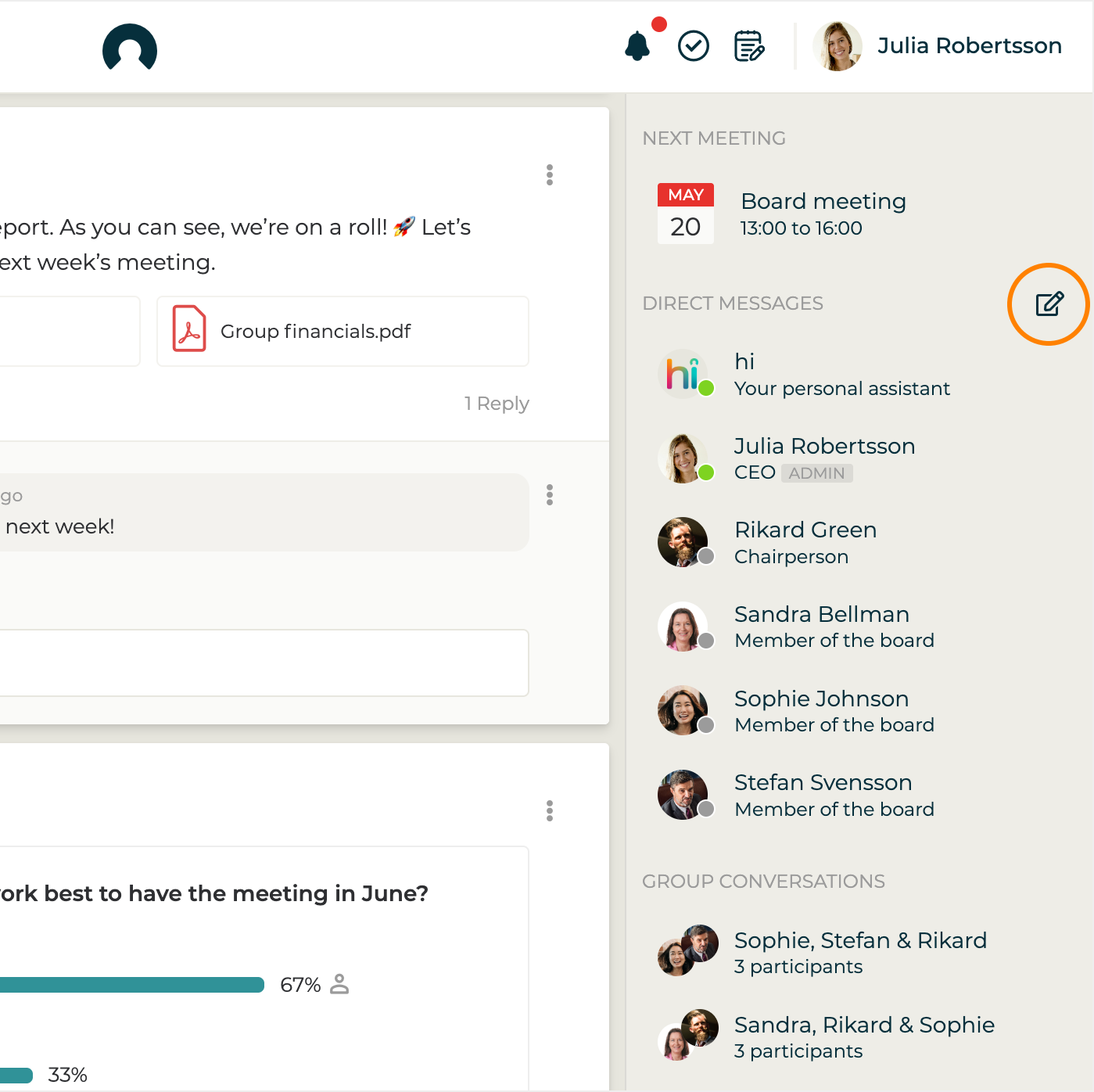The height and width of the screenshot is (1092, 1094).
Task: Open options menu for the reply comment
Action: 550,495
